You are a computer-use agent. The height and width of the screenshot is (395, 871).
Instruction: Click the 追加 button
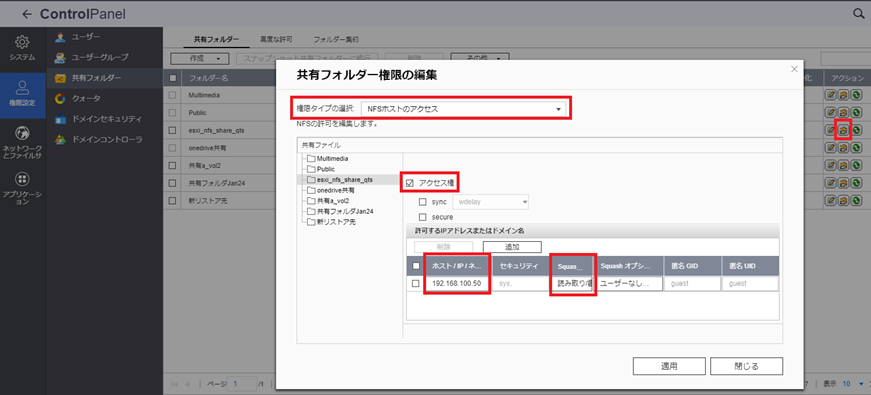point(512,247)
